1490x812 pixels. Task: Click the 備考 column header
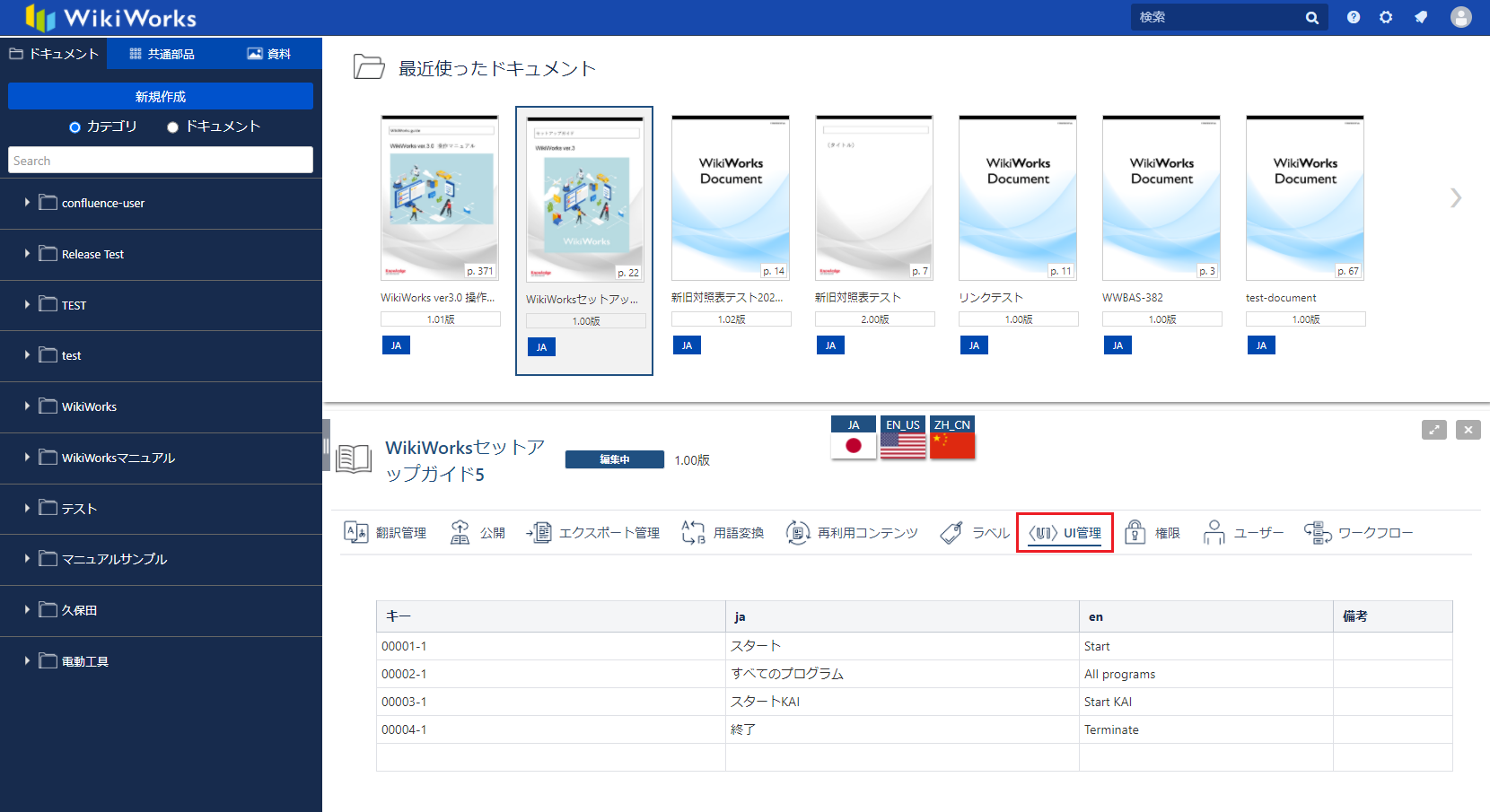(x=1393, y=616)
